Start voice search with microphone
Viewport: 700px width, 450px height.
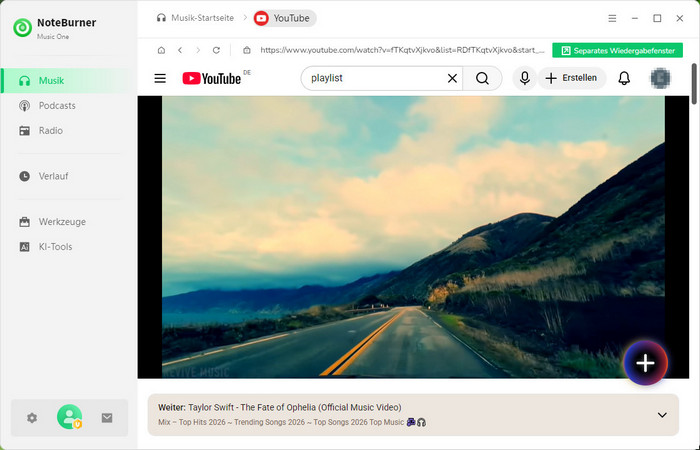point(525,78)
